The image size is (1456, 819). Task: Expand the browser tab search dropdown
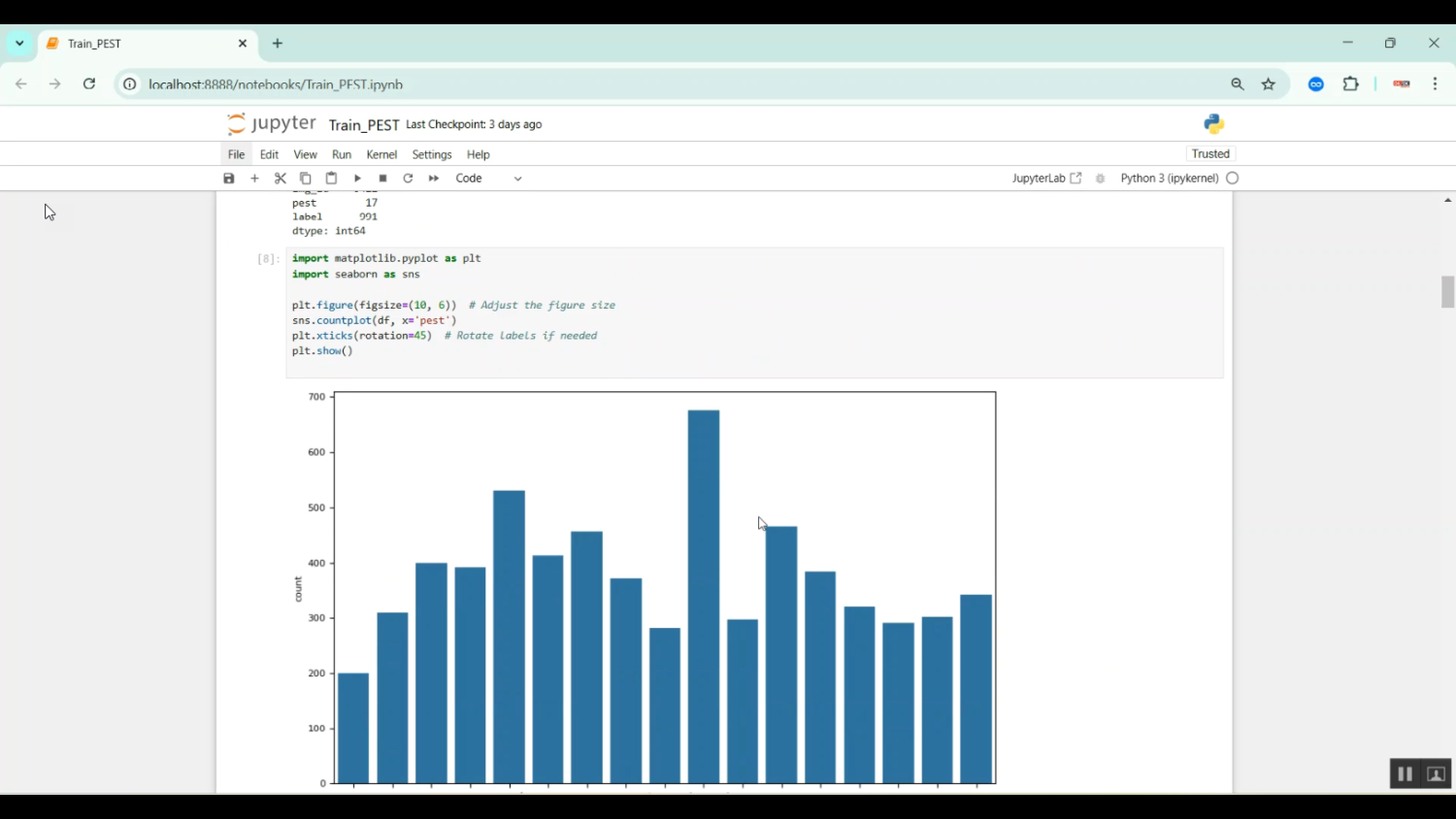(19, 44)
